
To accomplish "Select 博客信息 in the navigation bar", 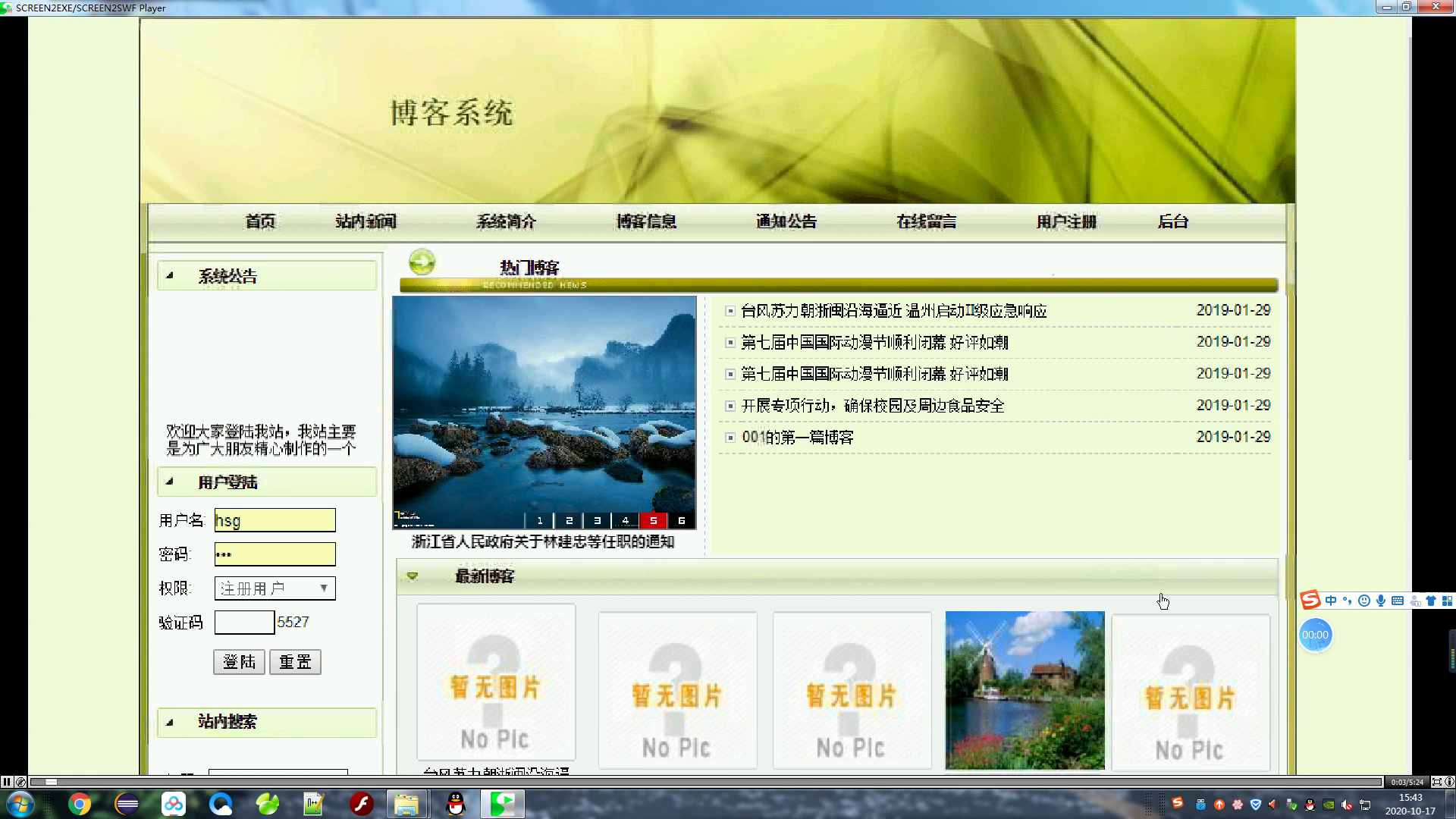I will [x=646, y=221].
